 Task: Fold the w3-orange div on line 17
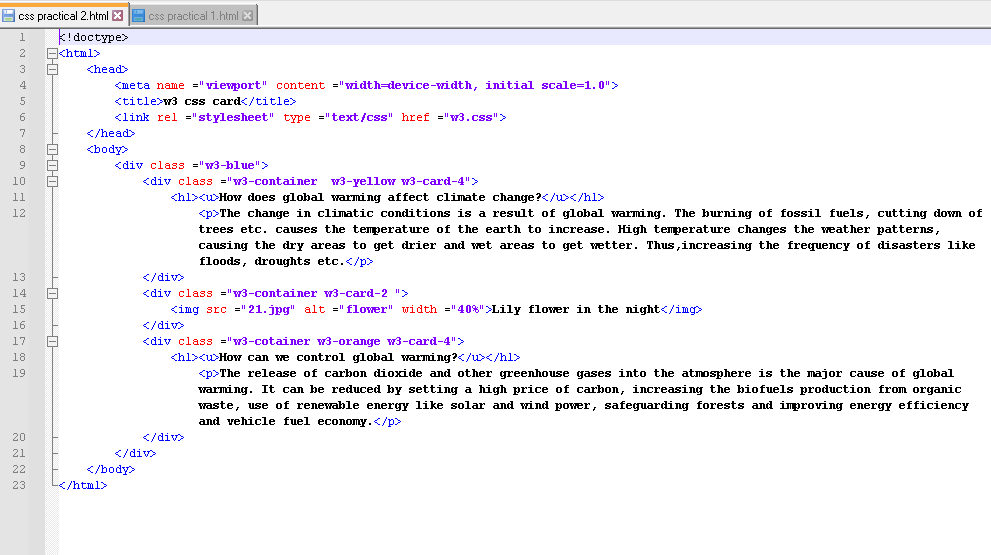point(52,341)
